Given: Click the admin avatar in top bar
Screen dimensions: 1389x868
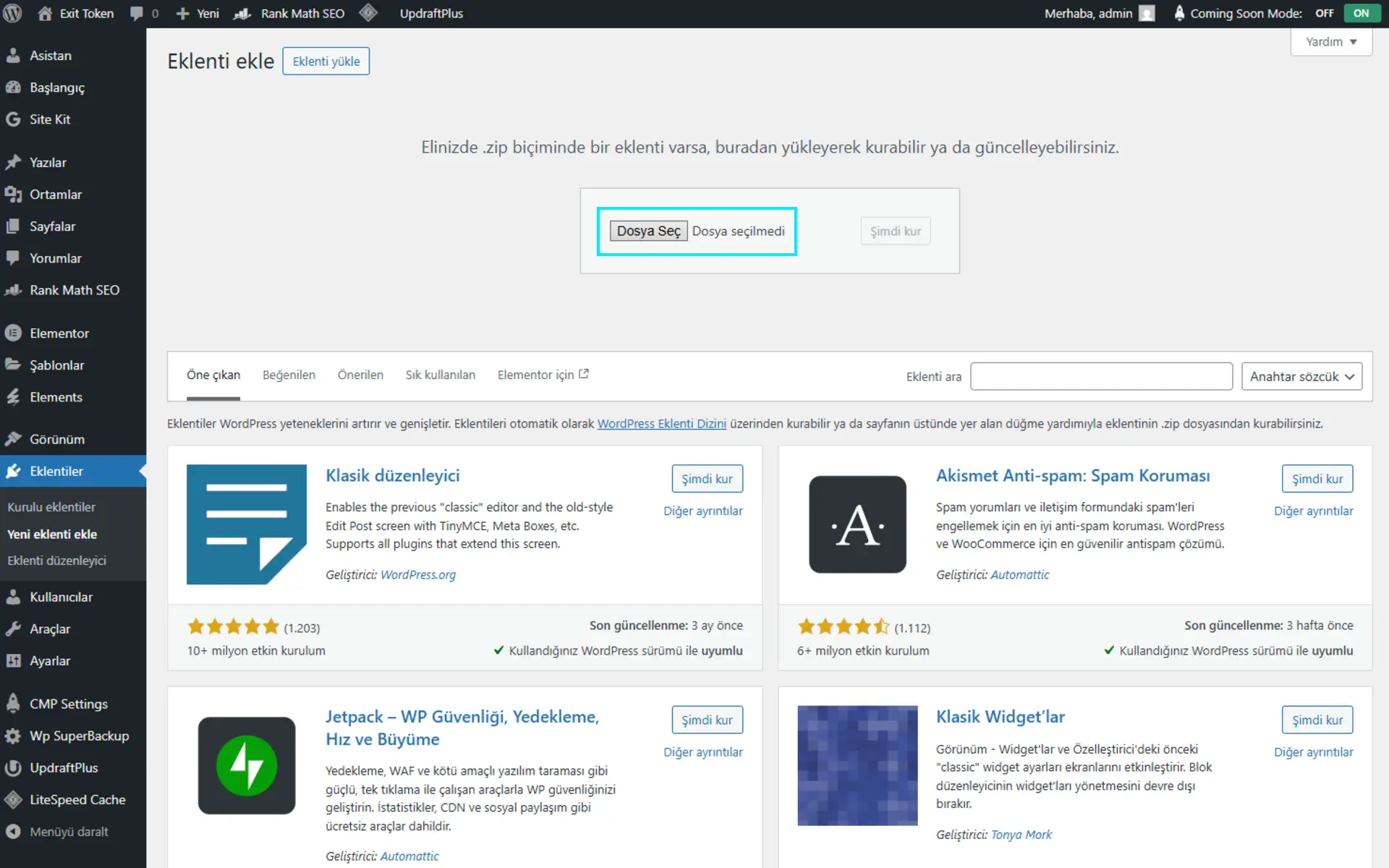Looking at the screenshot, I should coord(1147,14).
